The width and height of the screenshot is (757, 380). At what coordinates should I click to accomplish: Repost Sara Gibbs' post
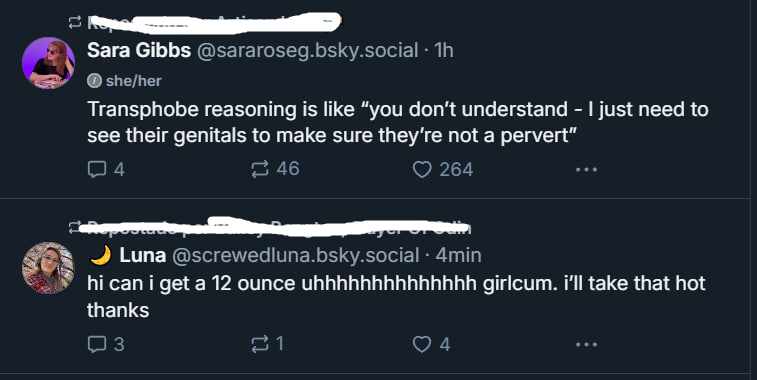(x=275, y=169)
